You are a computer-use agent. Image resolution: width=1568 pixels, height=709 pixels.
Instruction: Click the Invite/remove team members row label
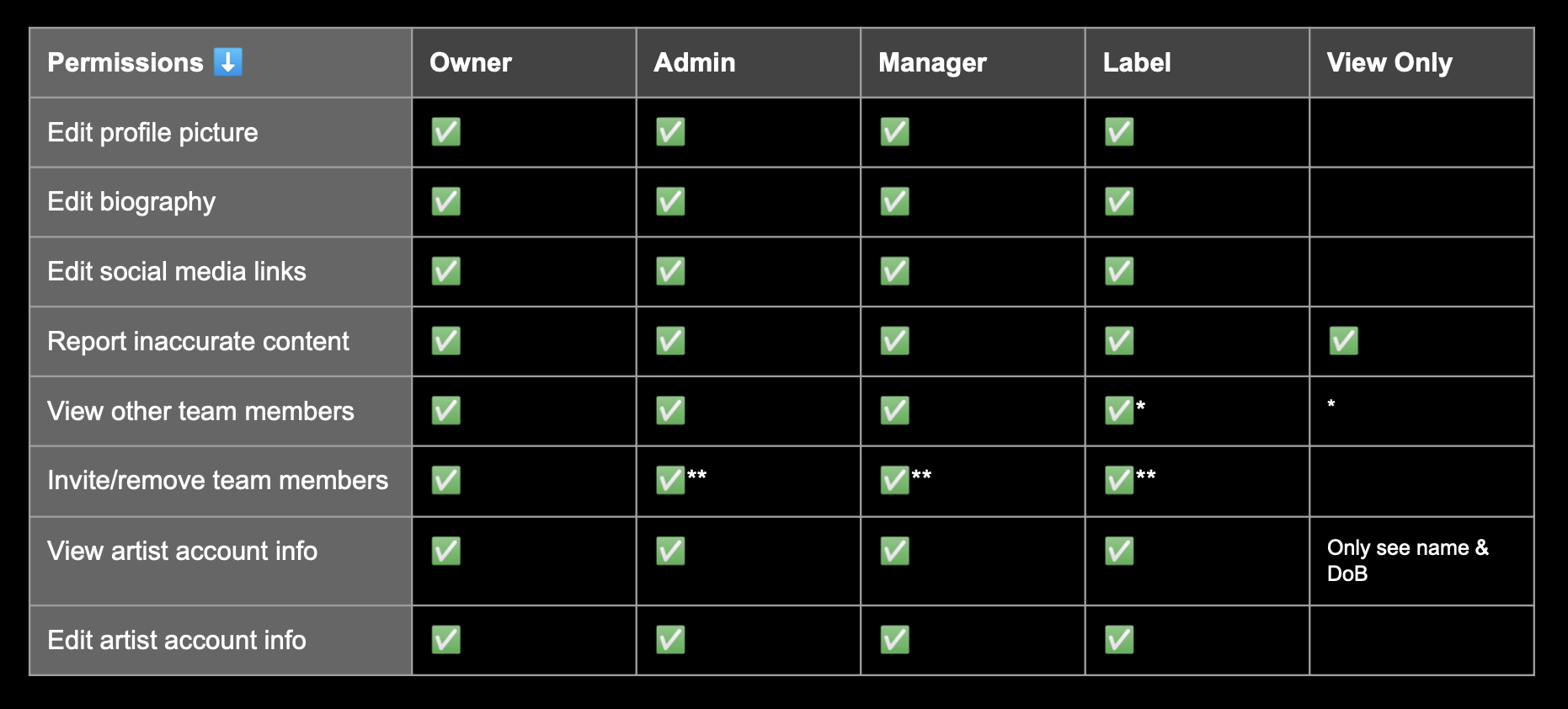pyautogui.click(x=218, y=480)
